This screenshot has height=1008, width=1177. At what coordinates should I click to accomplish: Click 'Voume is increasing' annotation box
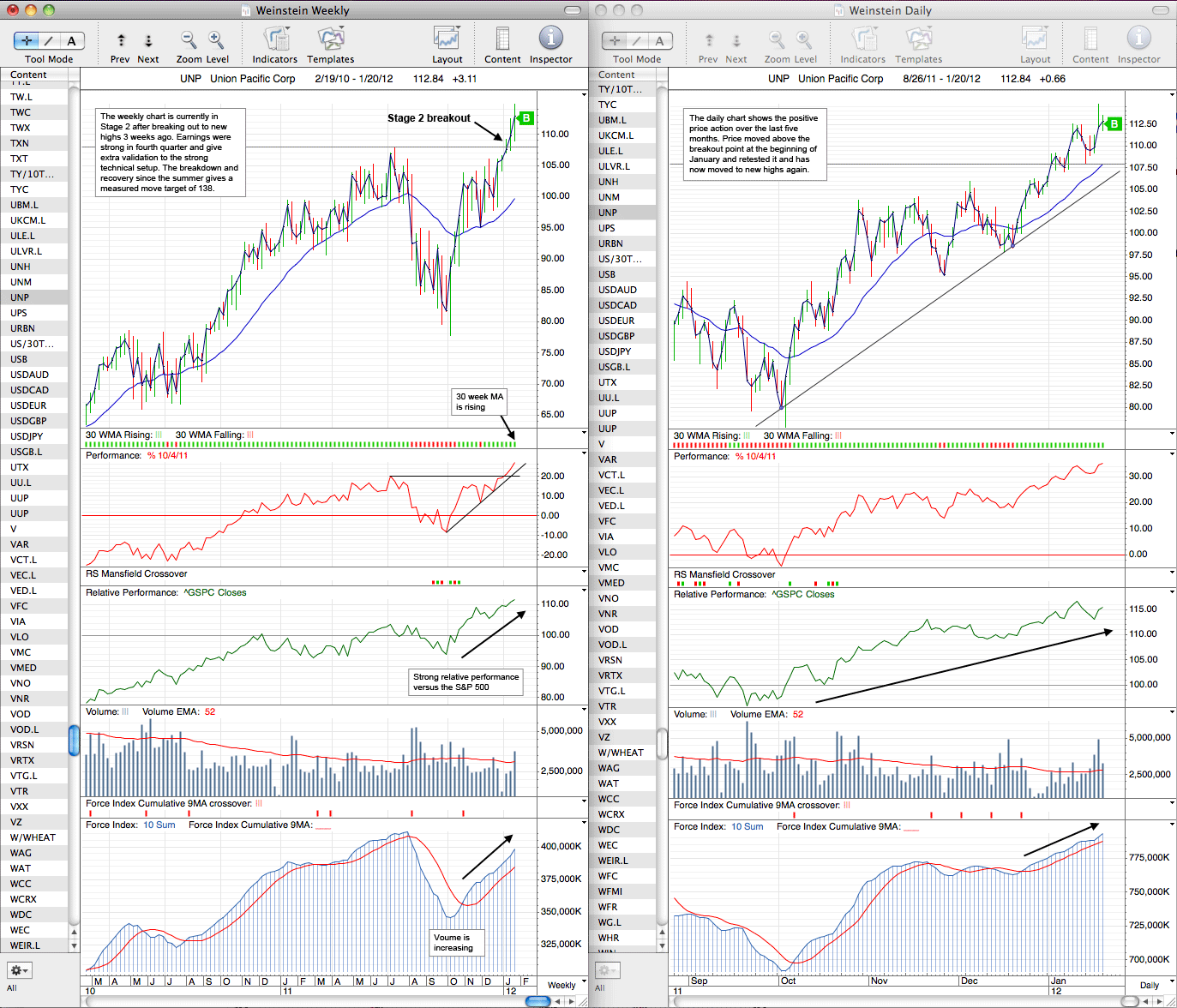click(x=457, y=942)
